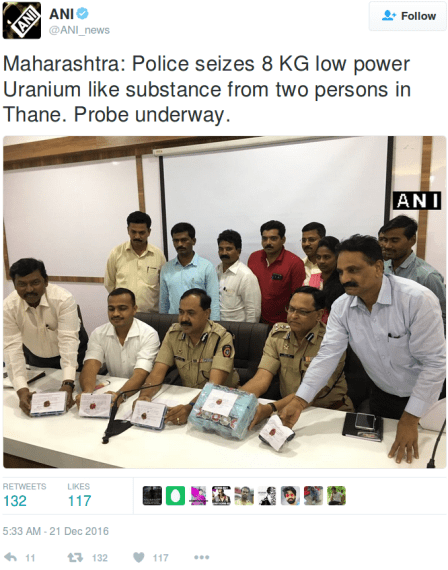Click the green egg liker avatar
Viewport: 448px width, 570px height.
[x=175, y=495]
